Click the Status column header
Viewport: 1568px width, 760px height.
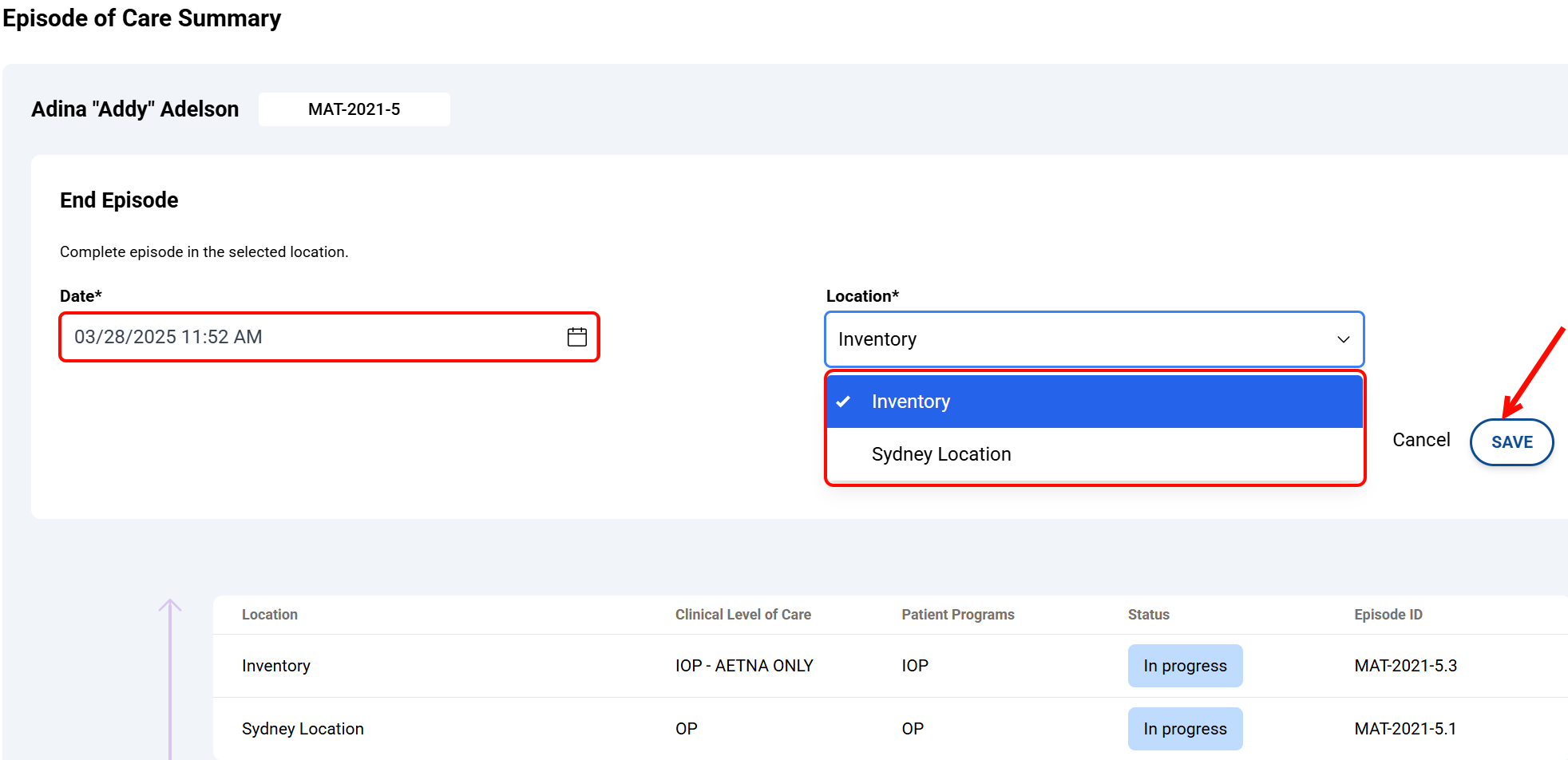[x=1148, y=615]
